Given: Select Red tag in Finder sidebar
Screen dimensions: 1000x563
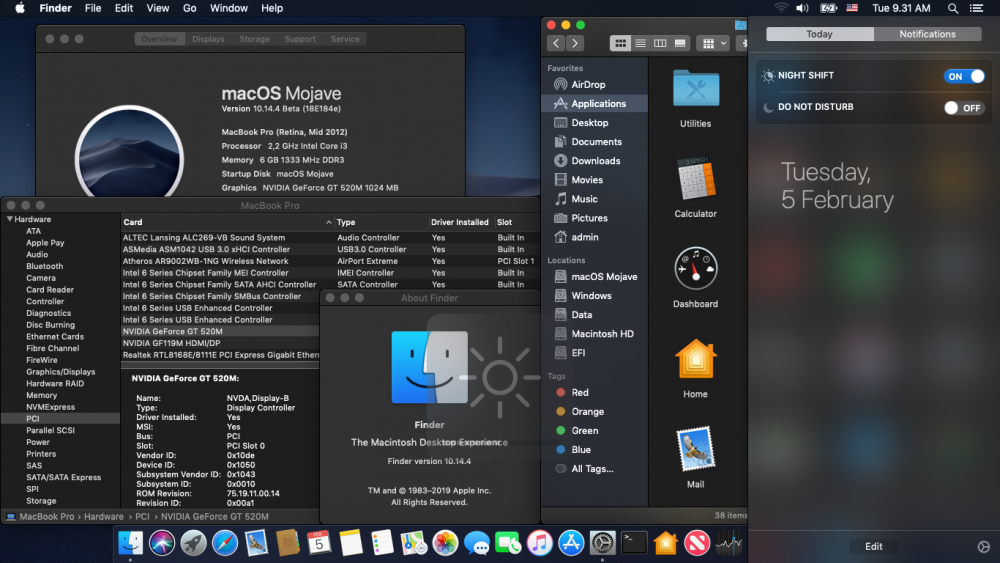Looking at the screenshot, I should click(594, 393).
